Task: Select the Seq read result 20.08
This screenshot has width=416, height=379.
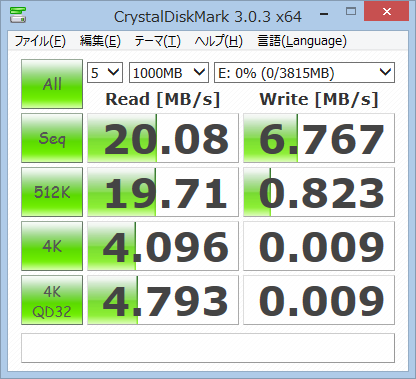Action: point(163,138)
